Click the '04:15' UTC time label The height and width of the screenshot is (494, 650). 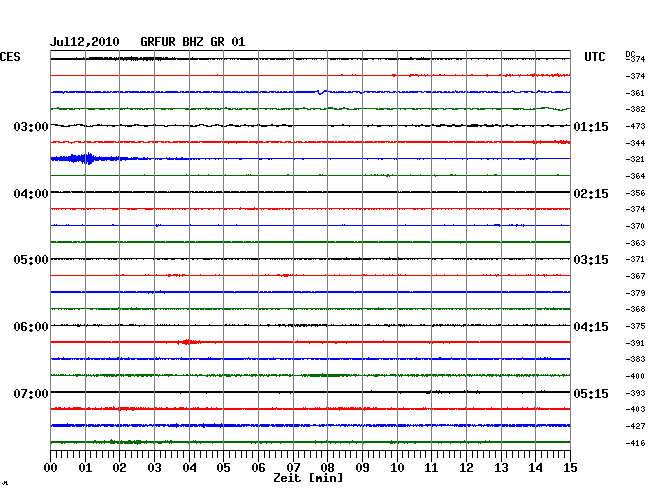coord(591,327)
